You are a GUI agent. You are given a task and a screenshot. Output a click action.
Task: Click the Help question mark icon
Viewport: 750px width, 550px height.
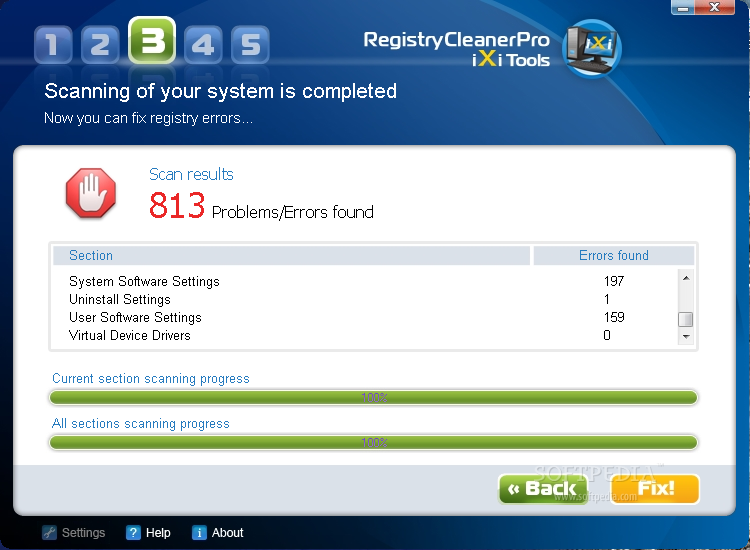tap(133, 532)
